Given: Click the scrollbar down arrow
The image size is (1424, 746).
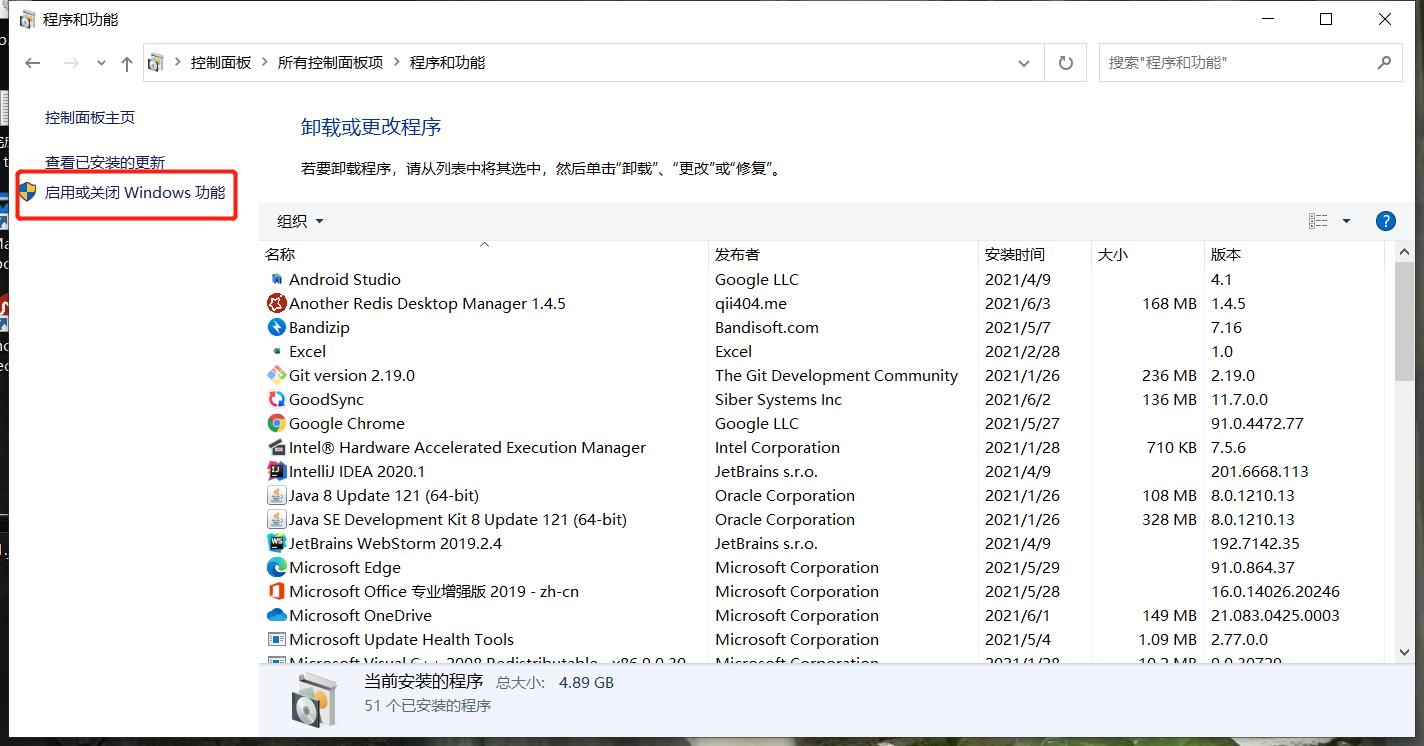Looking at the screenshot, I should pos(1404,652).
